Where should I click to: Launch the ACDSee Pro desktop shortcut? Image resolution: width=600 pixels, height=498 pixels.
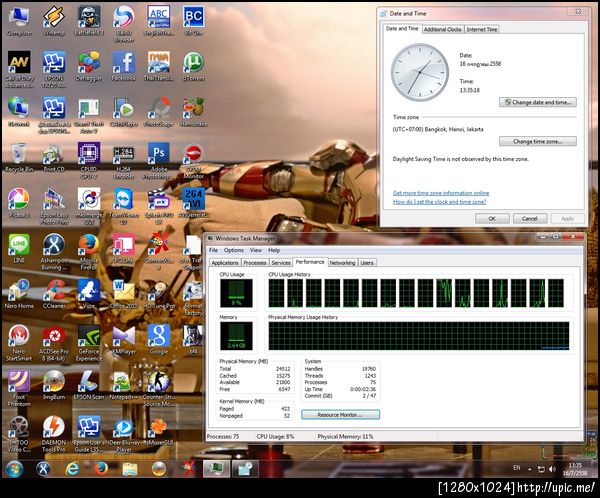[54, 343]
